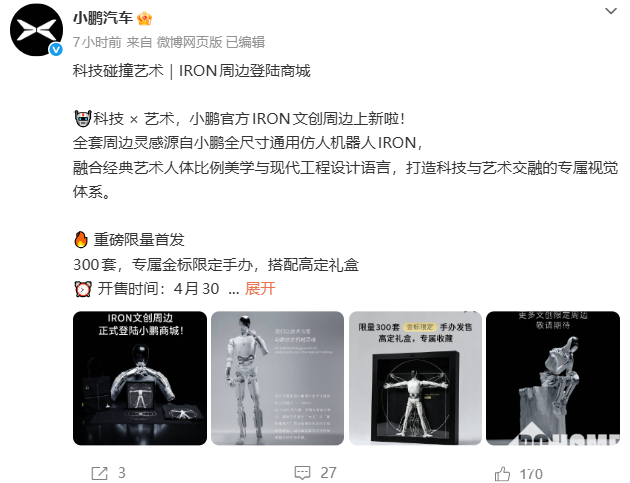Open the 小鹏汽车 account name link

pos(103,18)
